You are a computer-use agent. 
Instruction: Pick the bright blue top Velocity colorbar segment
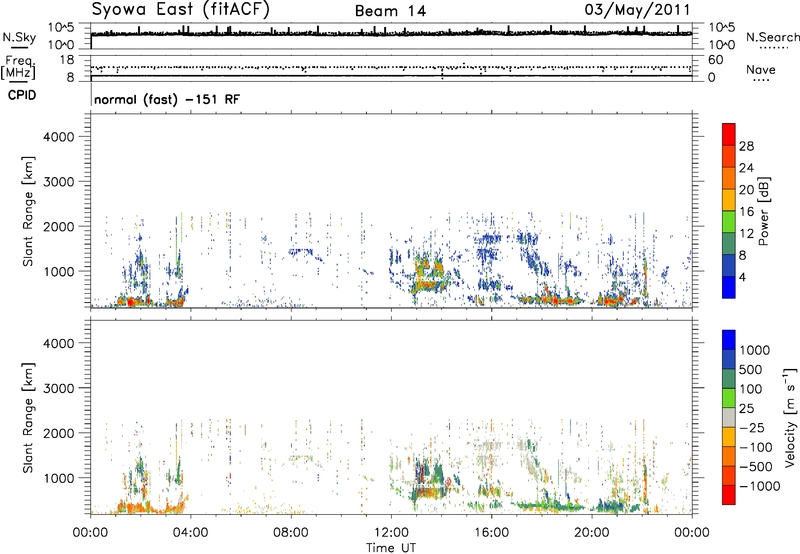pyautogui.click(x=729, y=340)
